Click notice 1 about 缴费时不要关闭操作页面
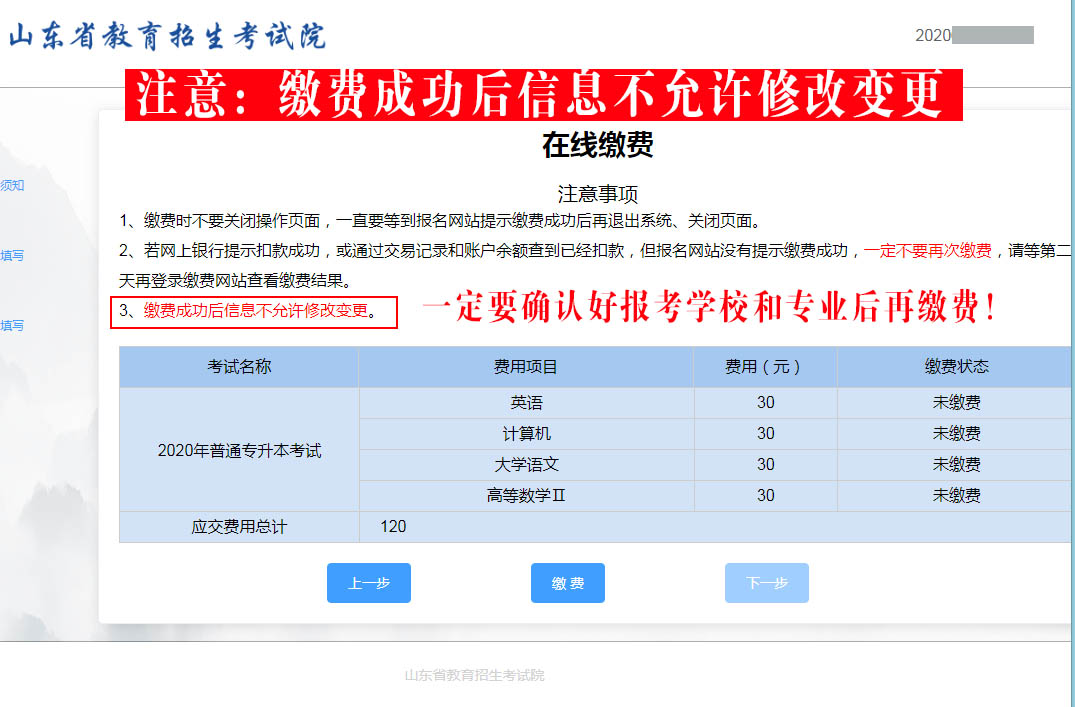 (x=439, y=221)
